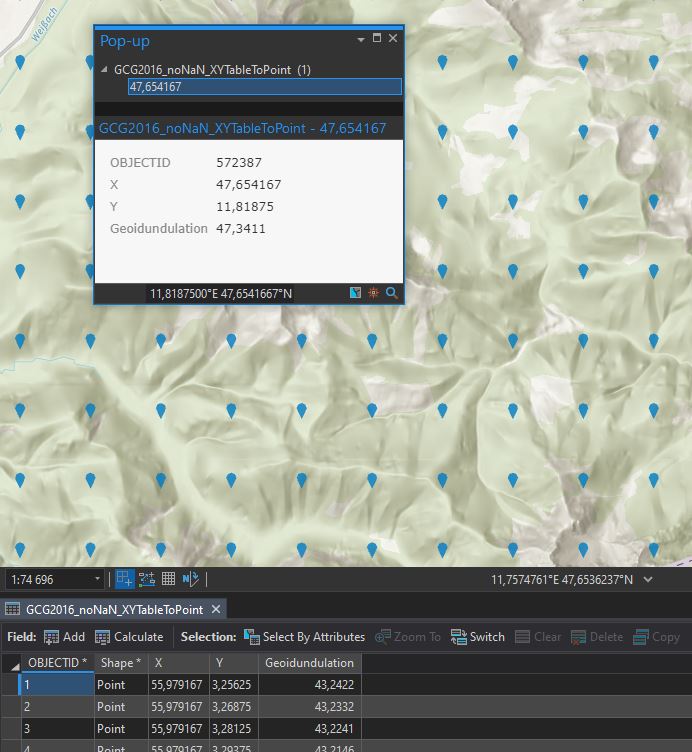Viewport: 692px width, 752px height.
Task: Click the pop-up select feature icon
Action: pyautogui.click(x=355, y=293)
